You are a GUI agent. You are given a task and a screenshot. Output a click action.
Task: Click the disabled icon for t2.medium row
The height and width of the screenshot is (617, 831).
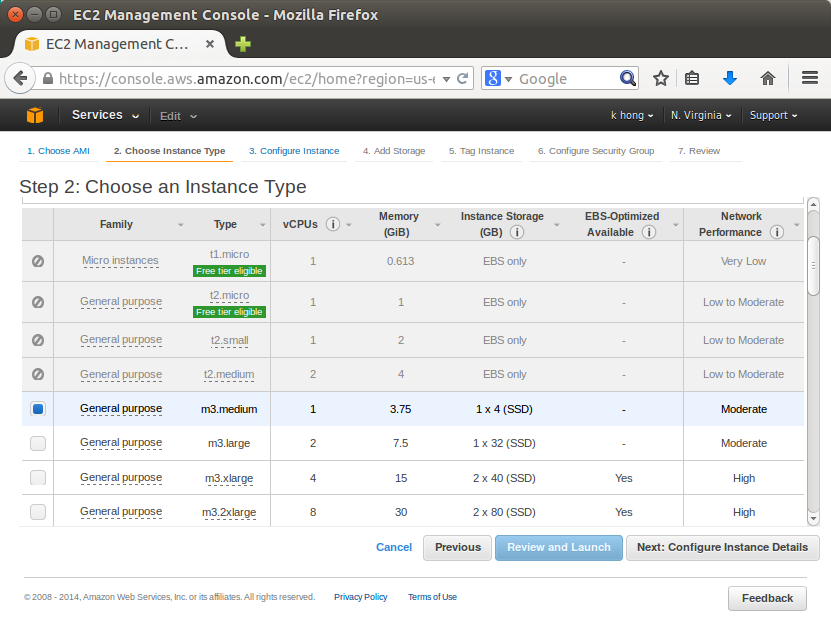[38, 374]
